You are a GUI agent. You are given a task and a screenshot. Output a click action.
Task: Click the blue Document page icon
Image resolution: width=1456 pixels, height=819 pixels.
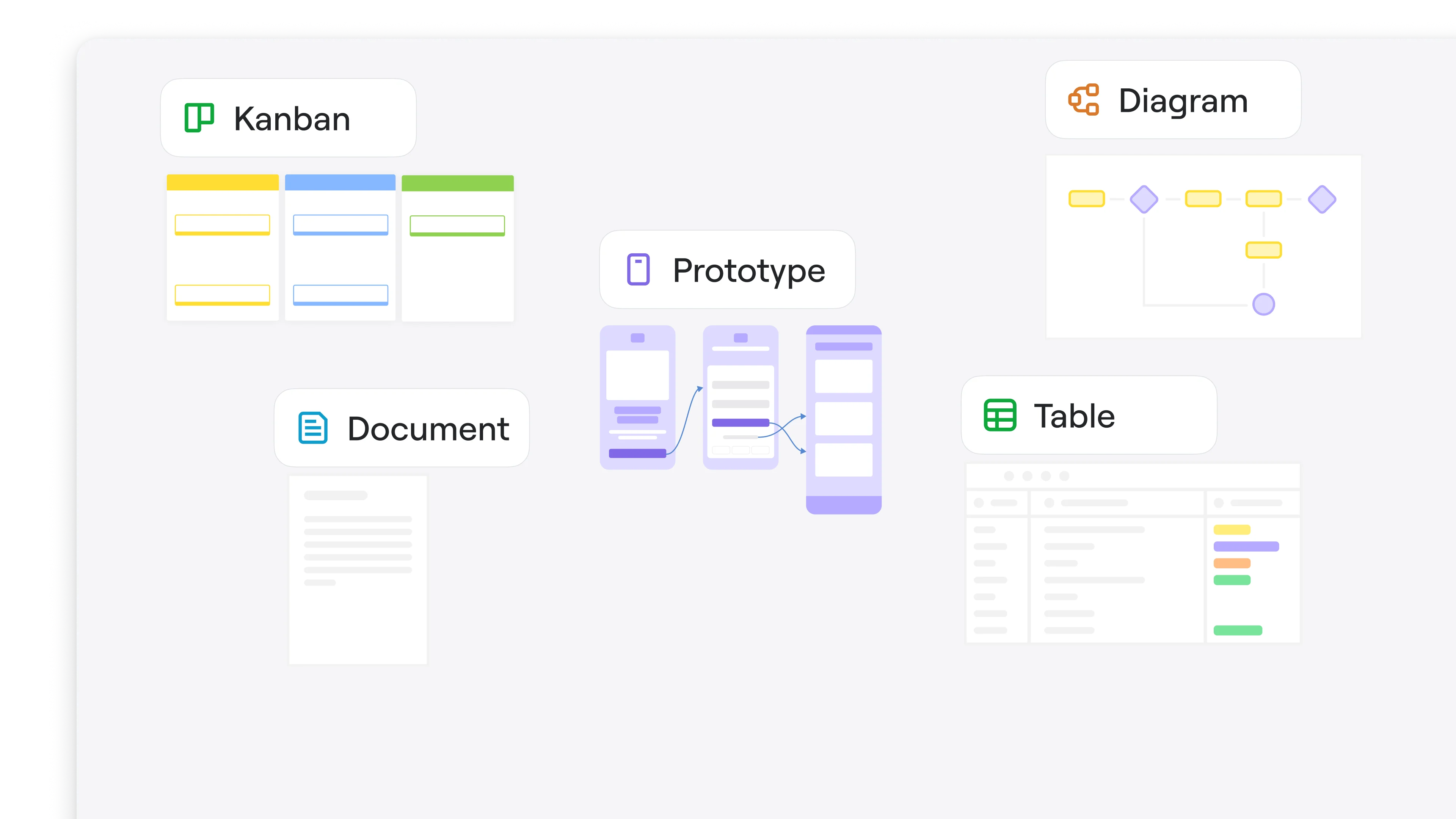tap(312, 428)
